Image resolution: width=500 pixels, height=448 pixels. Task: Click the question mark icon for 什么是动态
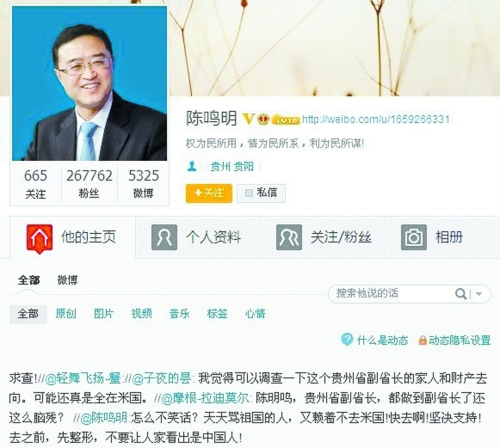pyautogui.click(x=347, y=339)
